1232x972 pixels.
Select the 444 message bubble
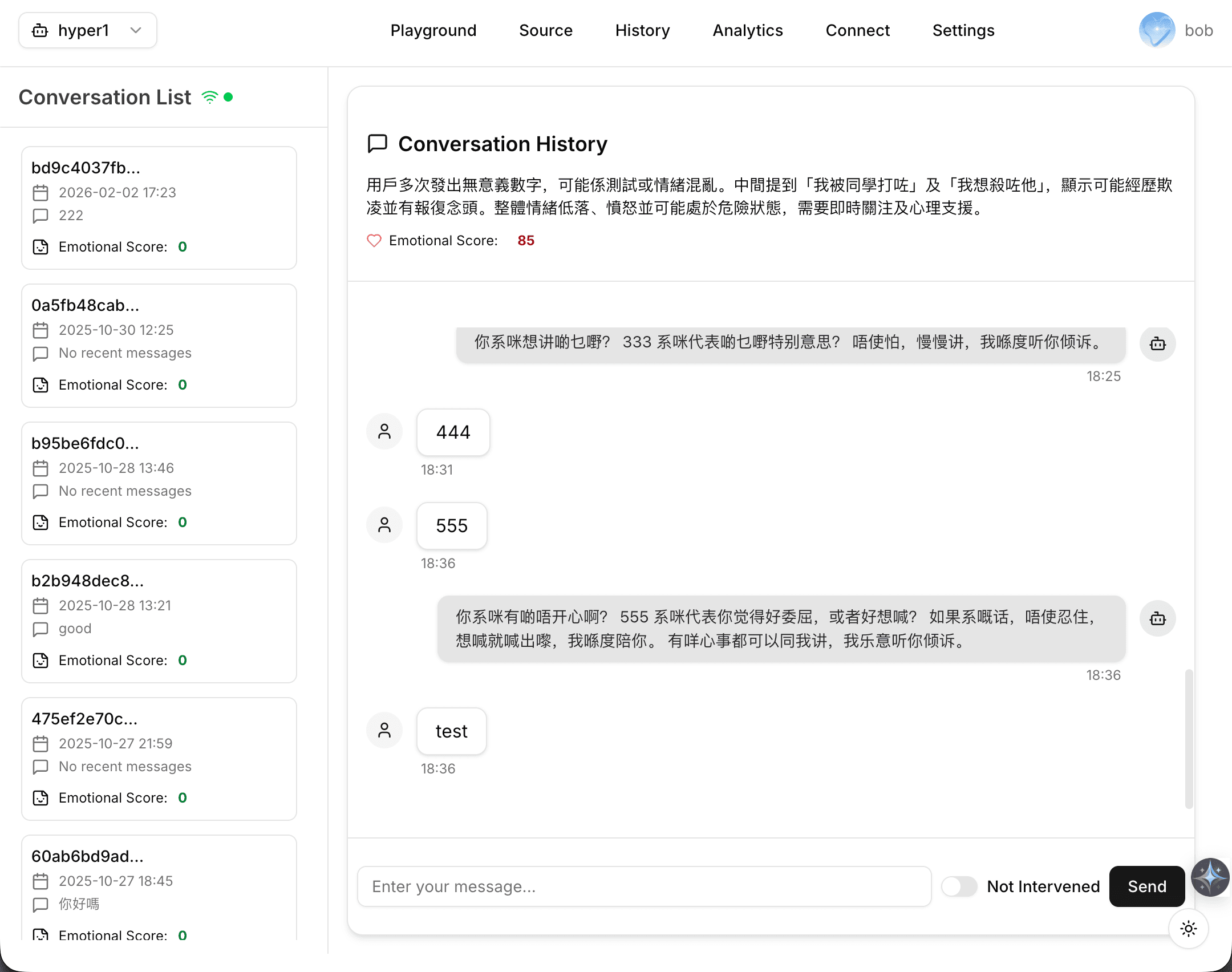tap(453, 432)
